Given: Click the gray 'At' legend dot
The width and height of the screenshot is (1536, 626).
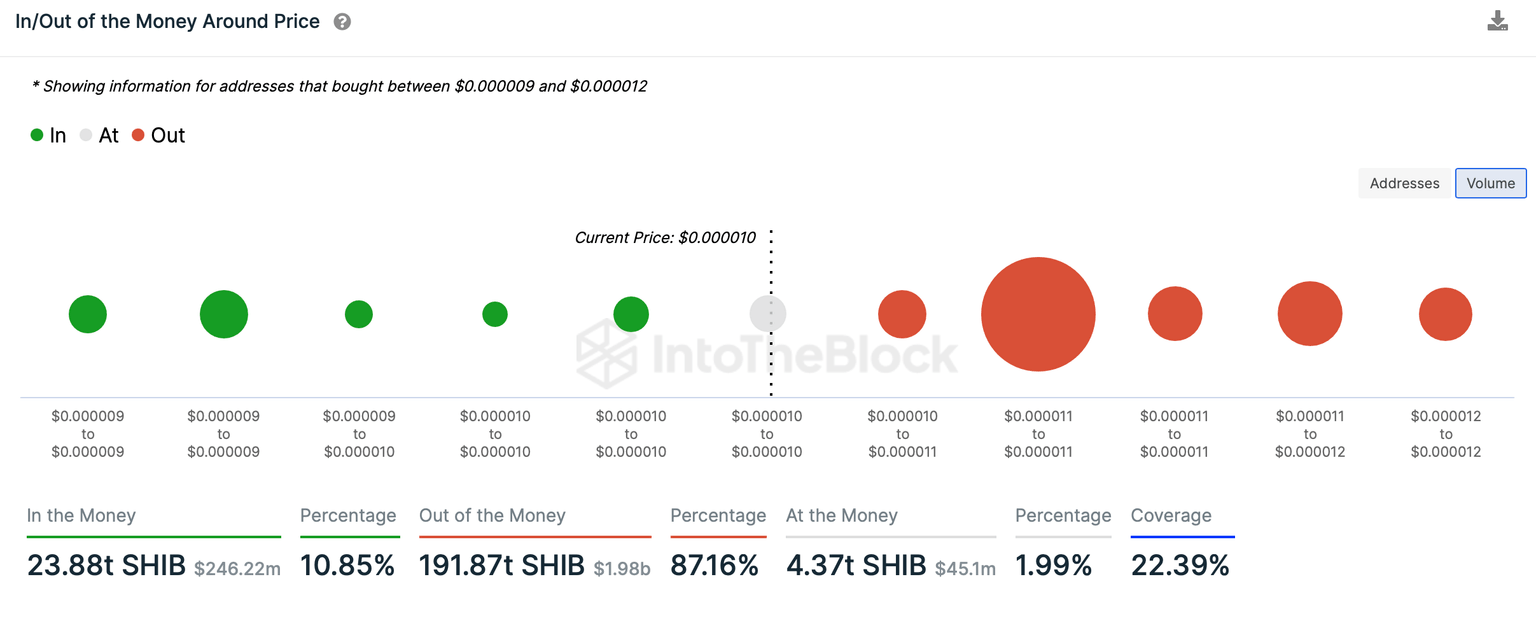Looking at the screenshot, I should click(86, 134).
